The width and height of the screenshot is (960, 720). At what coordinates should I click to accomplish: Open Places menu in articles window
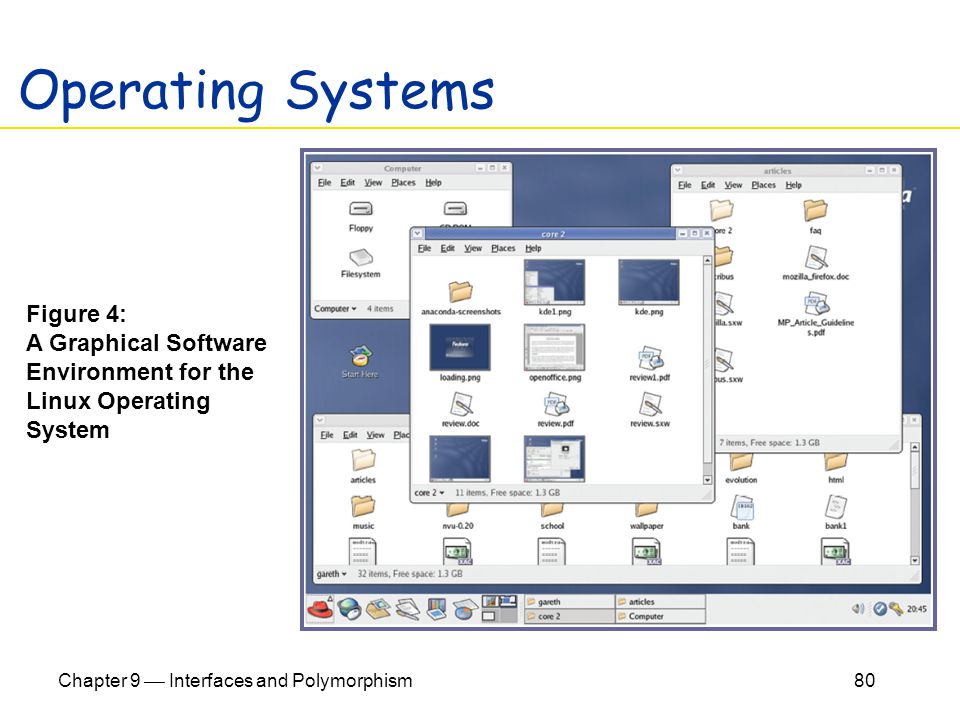pos(763,185)
